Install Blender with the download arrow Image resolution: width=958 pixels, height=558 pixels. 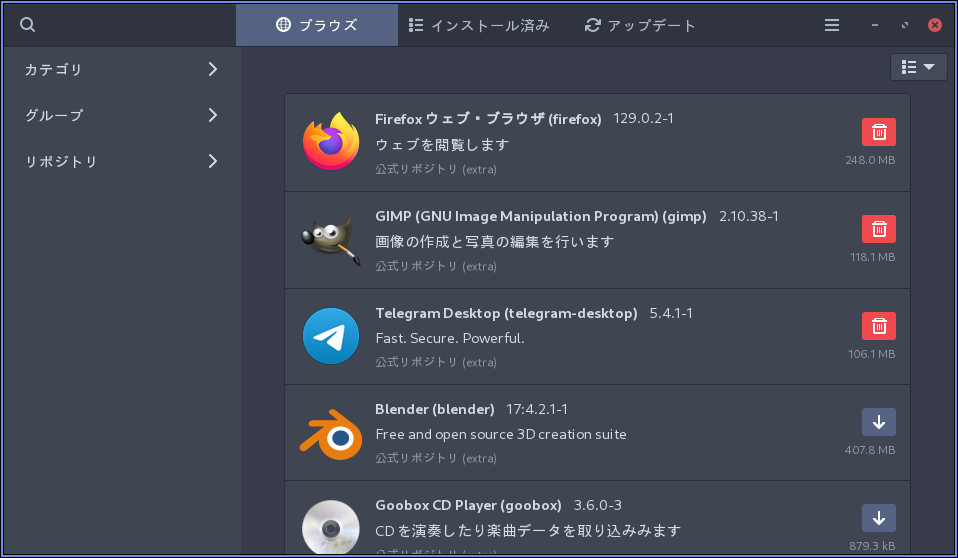(x=879, y=422)
